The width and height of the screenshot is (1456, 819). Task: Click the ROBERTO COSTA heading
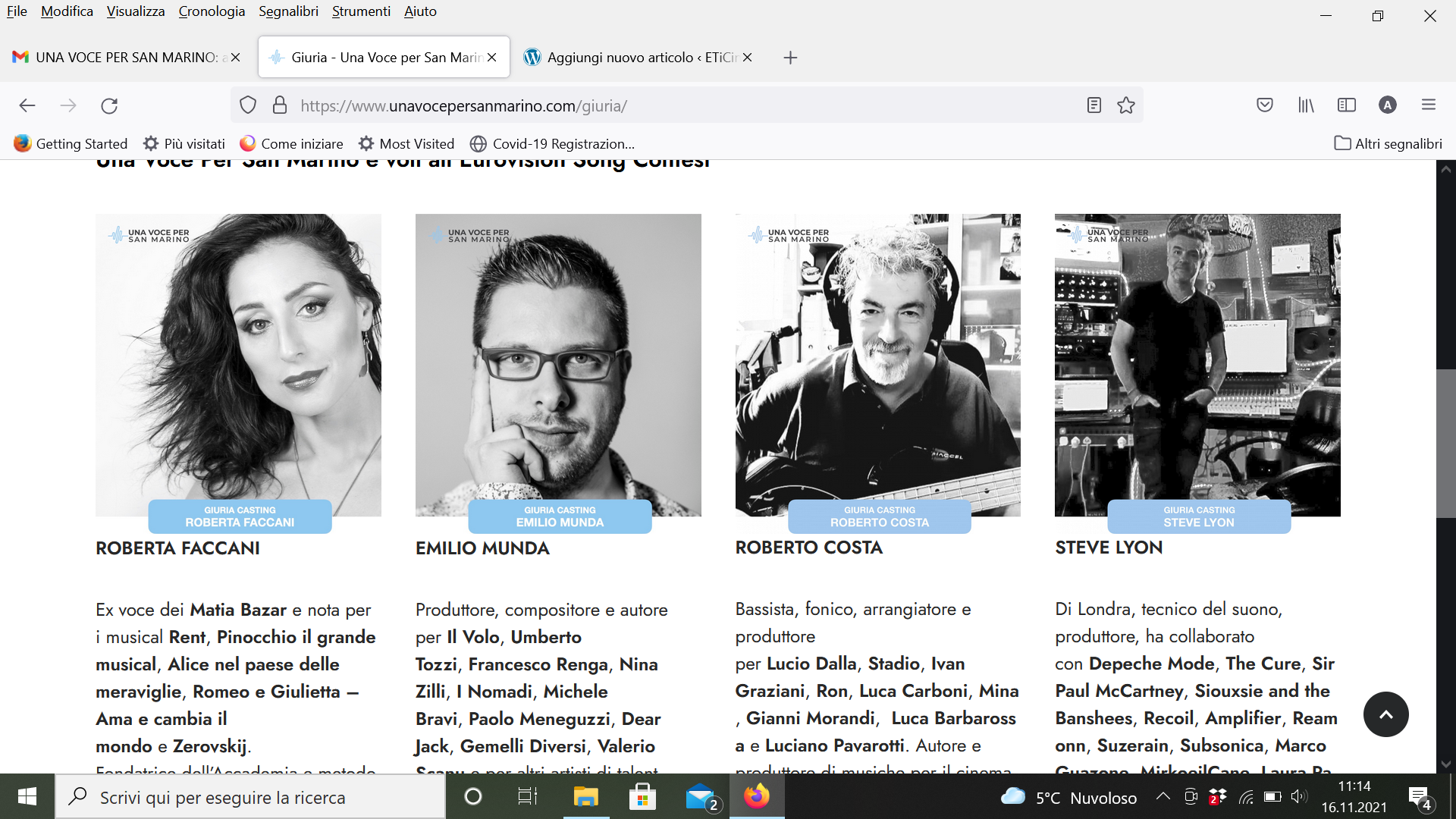[808, 548]
